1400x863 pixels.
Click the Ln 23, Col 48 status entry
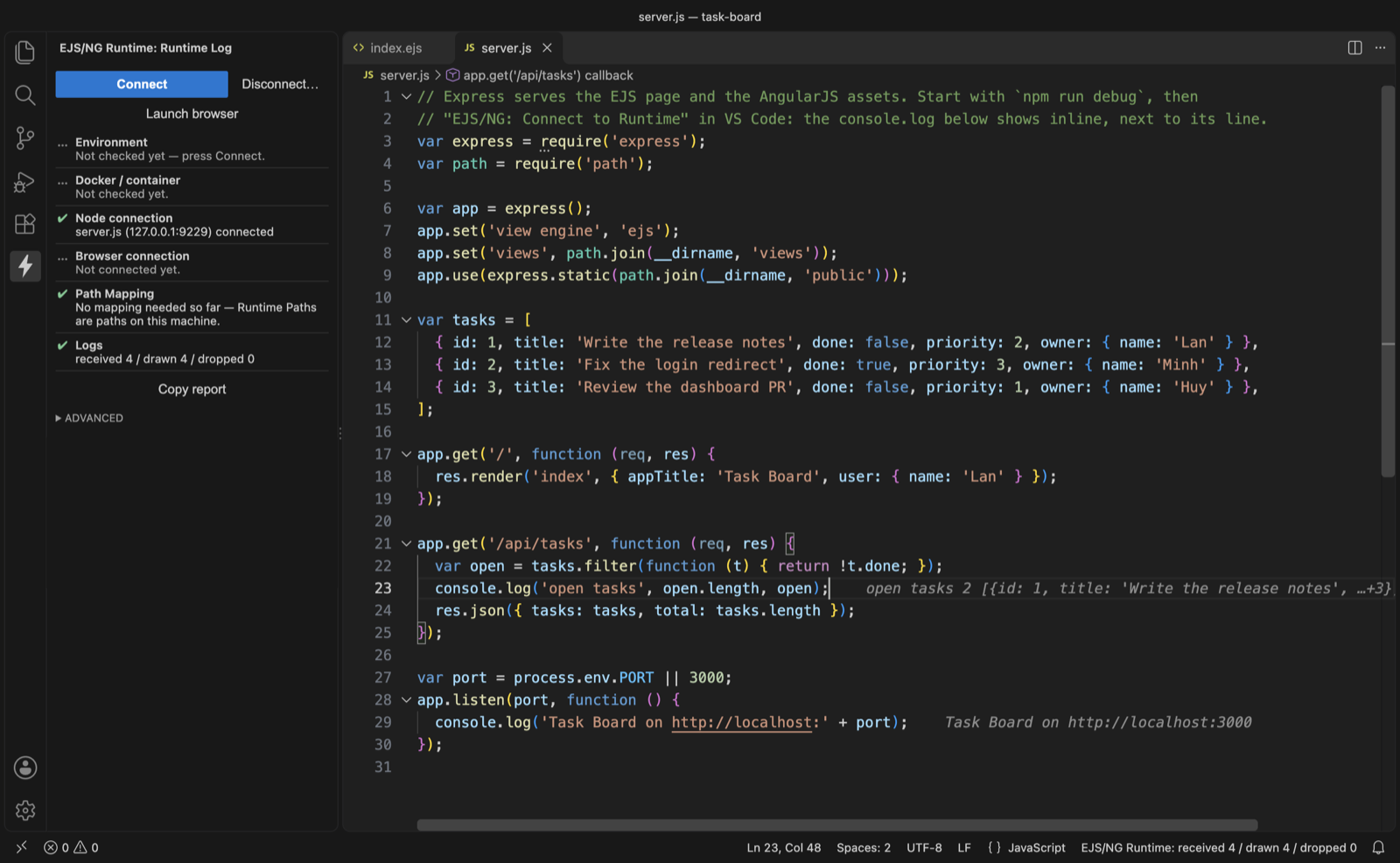tap(784, 847)
